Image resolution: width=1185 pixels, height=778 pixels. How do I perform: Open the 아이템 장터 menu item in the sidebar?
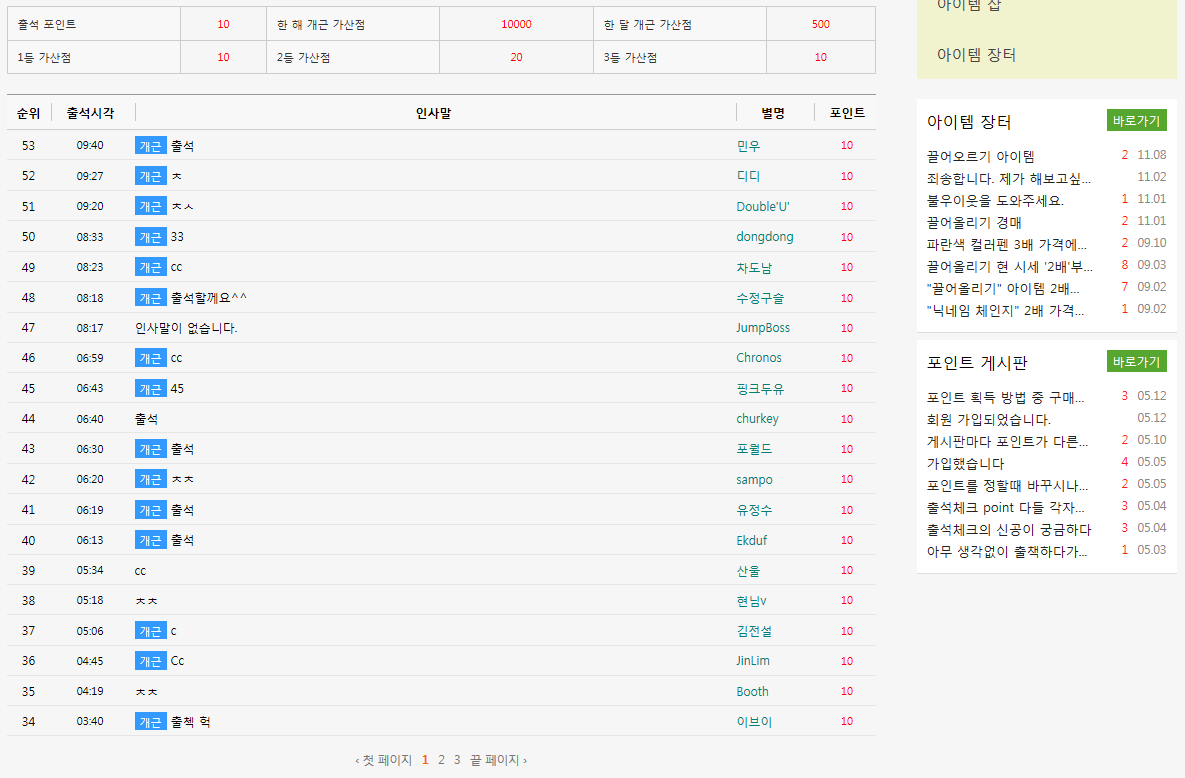click(976, 54)
